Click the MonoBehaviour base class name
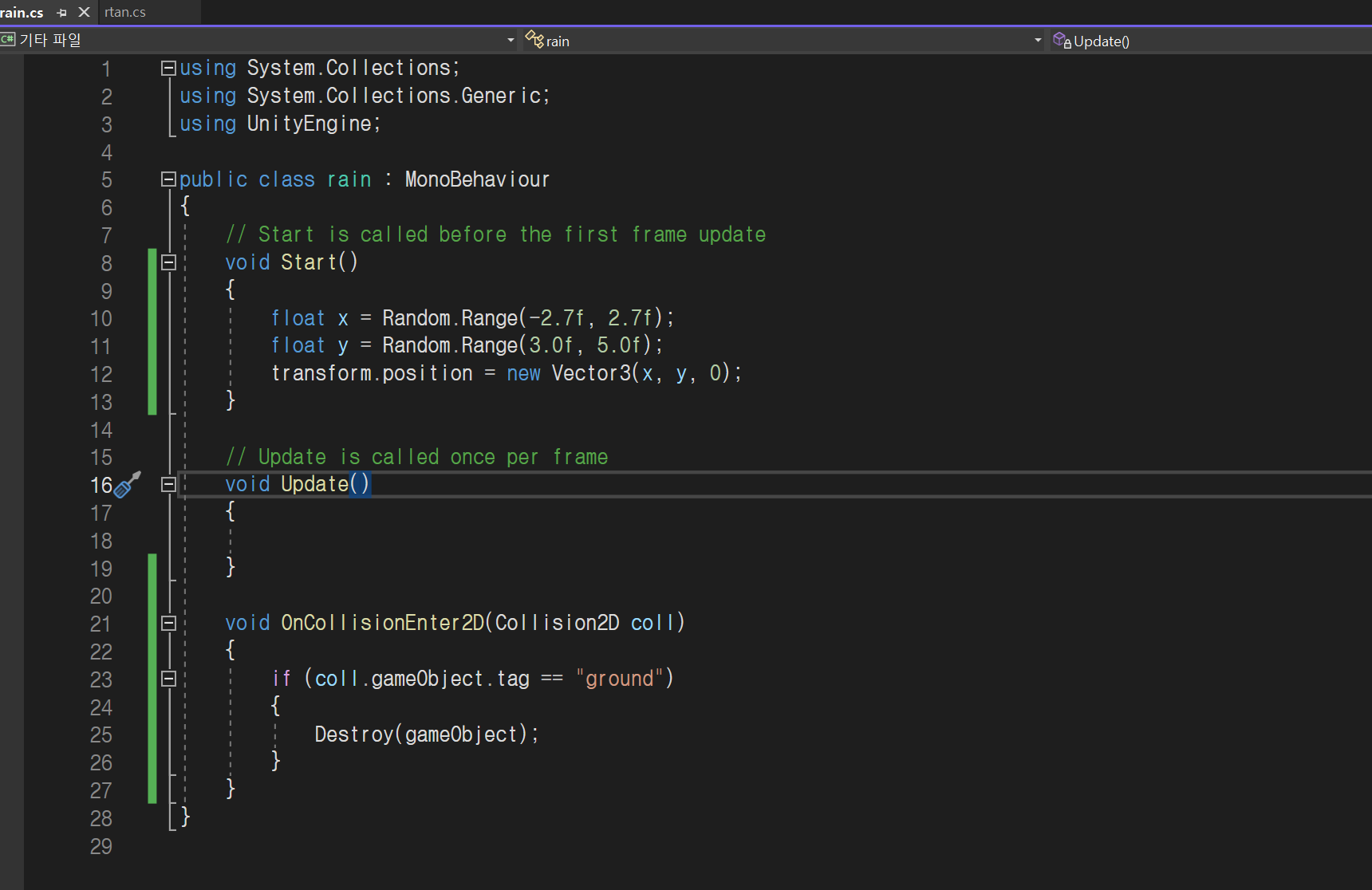 (x=477, y=179)
